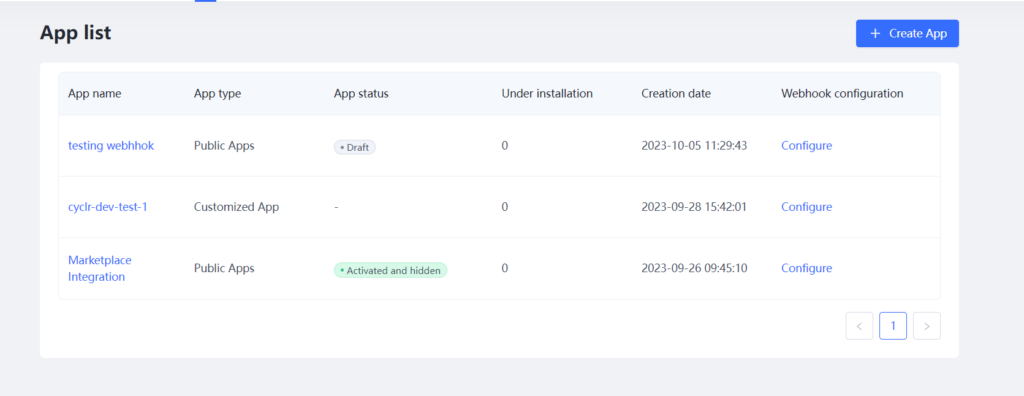Go to the next page arrow

pyautogui.click(x=927, y=326)
